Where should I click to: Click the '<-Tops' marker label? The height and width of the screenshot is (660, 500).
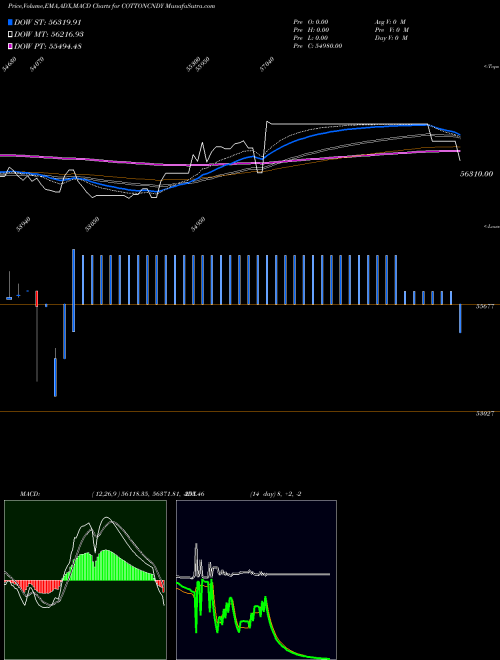pyautogui.click(x=491, y=67)
